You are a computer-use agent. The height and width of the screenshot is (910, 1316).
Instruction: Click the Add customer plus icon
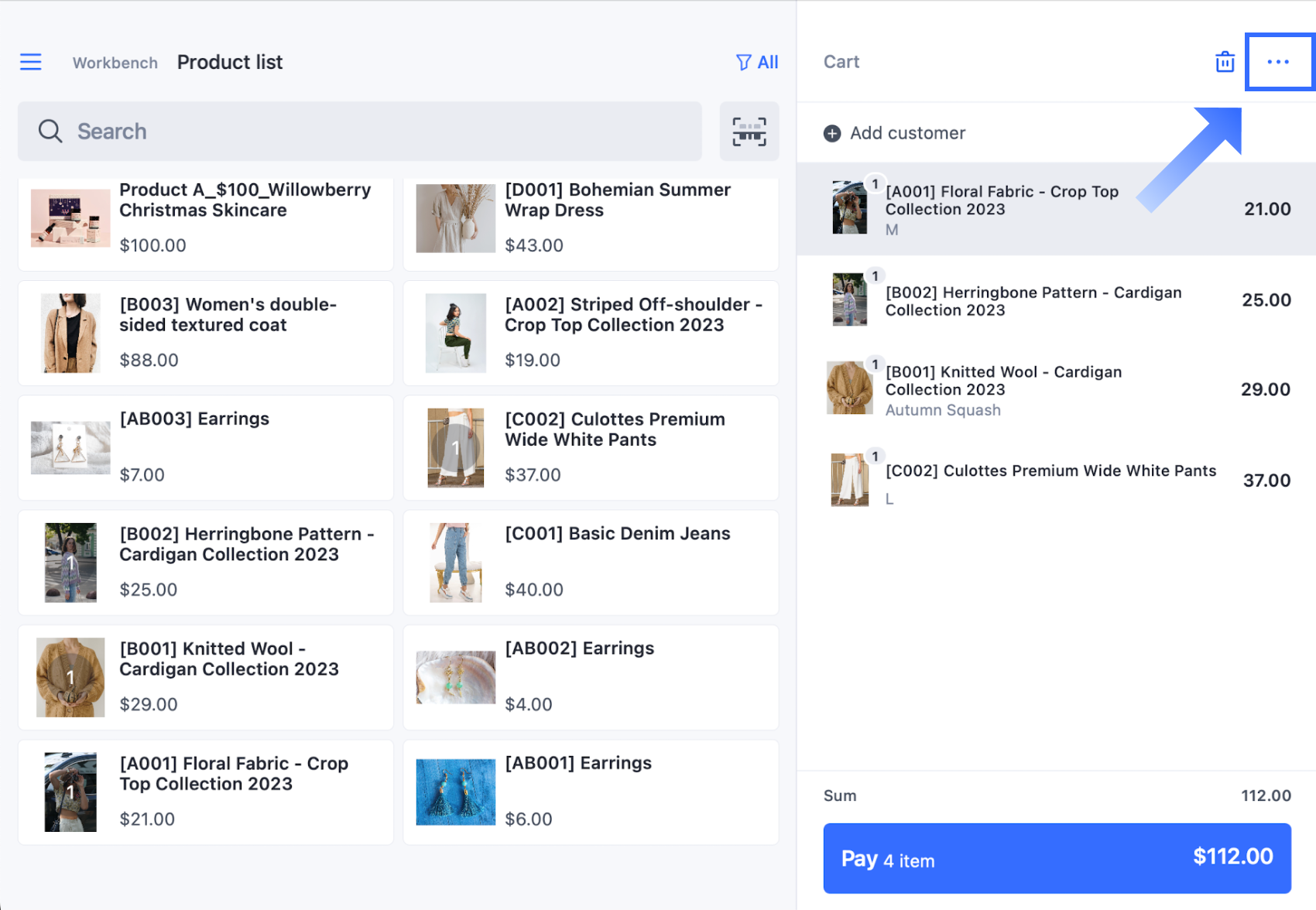pos(832,133)
